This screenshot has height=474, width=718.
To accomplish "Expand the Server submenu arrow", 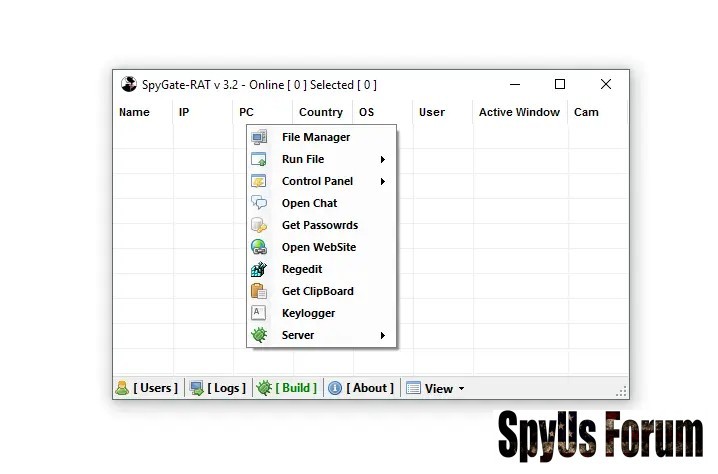I will [x=383, y=335].
